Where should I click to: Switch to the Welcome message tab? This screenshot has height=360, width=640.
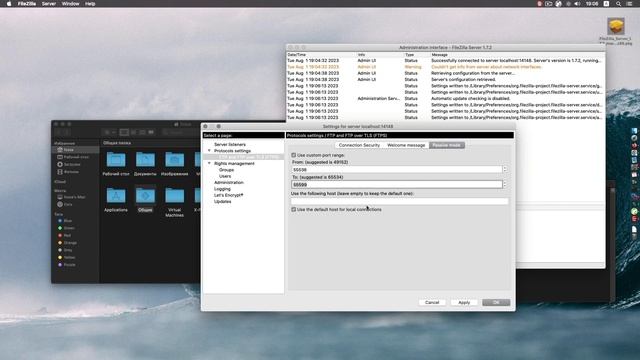[x=406, y=145]
